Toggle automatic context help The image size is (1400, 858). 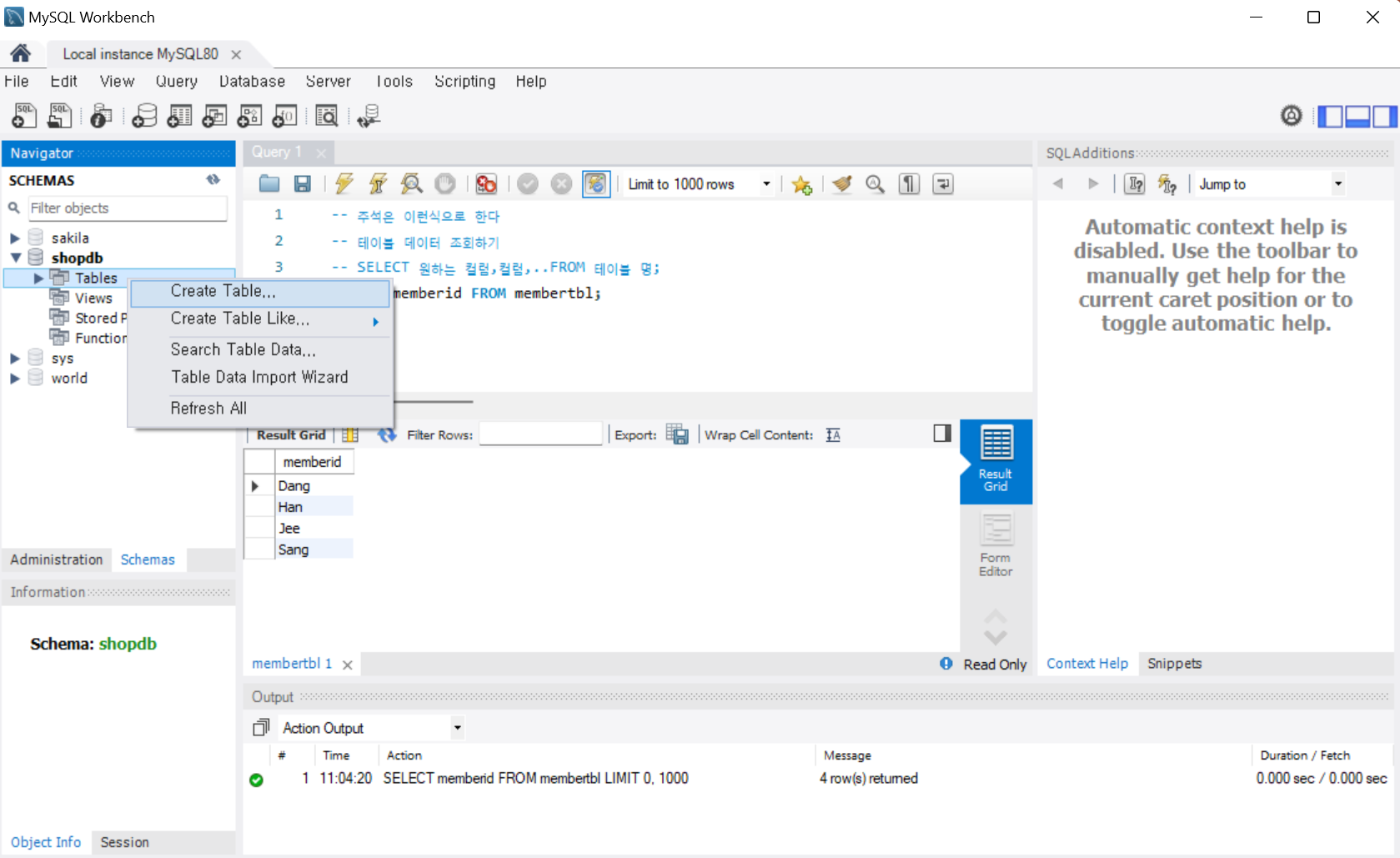pyautogui.click(x=1167, y=183)
